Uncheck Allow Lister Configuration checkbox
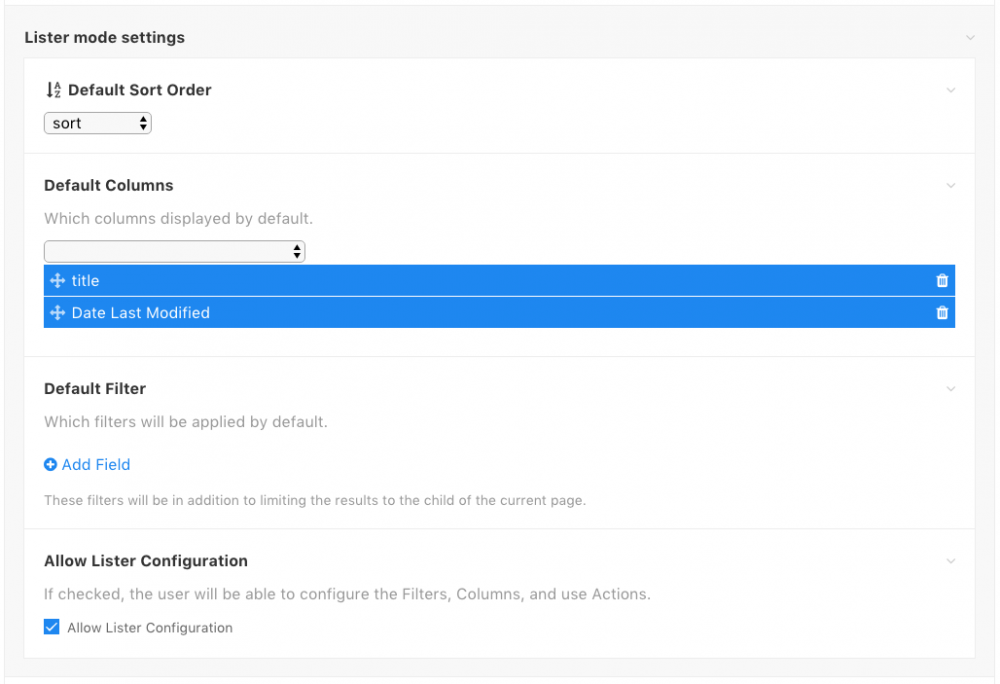The image size is (1000, 684). pos(52,628)
